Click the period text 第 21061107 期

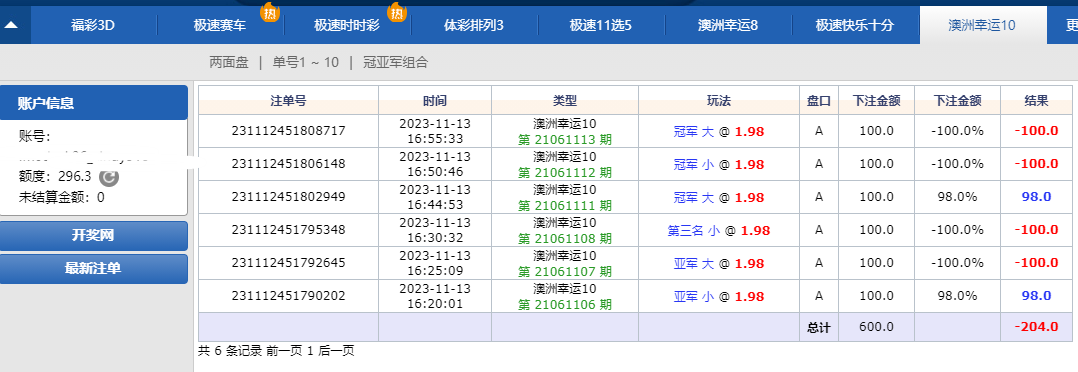[564, 271]
